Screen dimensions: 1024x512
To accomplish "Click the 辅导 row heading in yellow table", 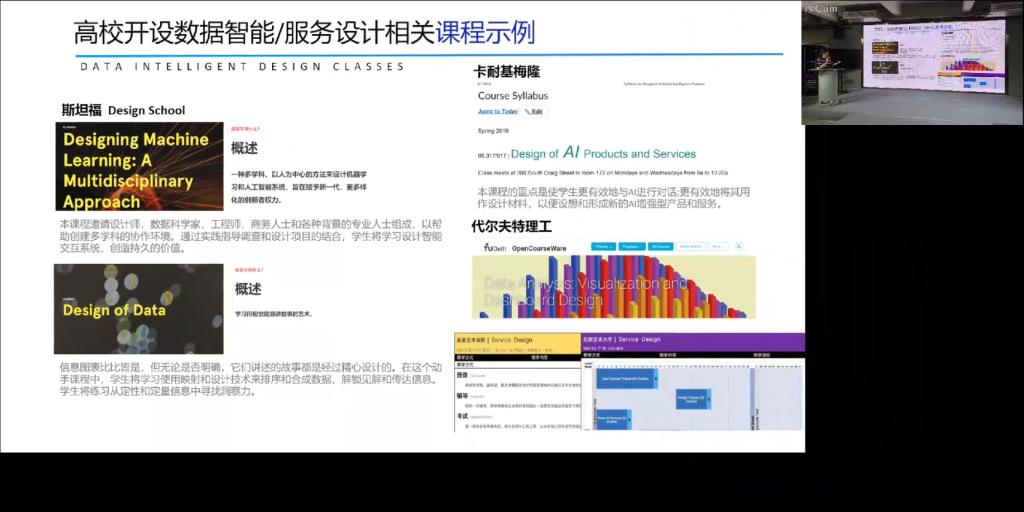I will (462, 395).
